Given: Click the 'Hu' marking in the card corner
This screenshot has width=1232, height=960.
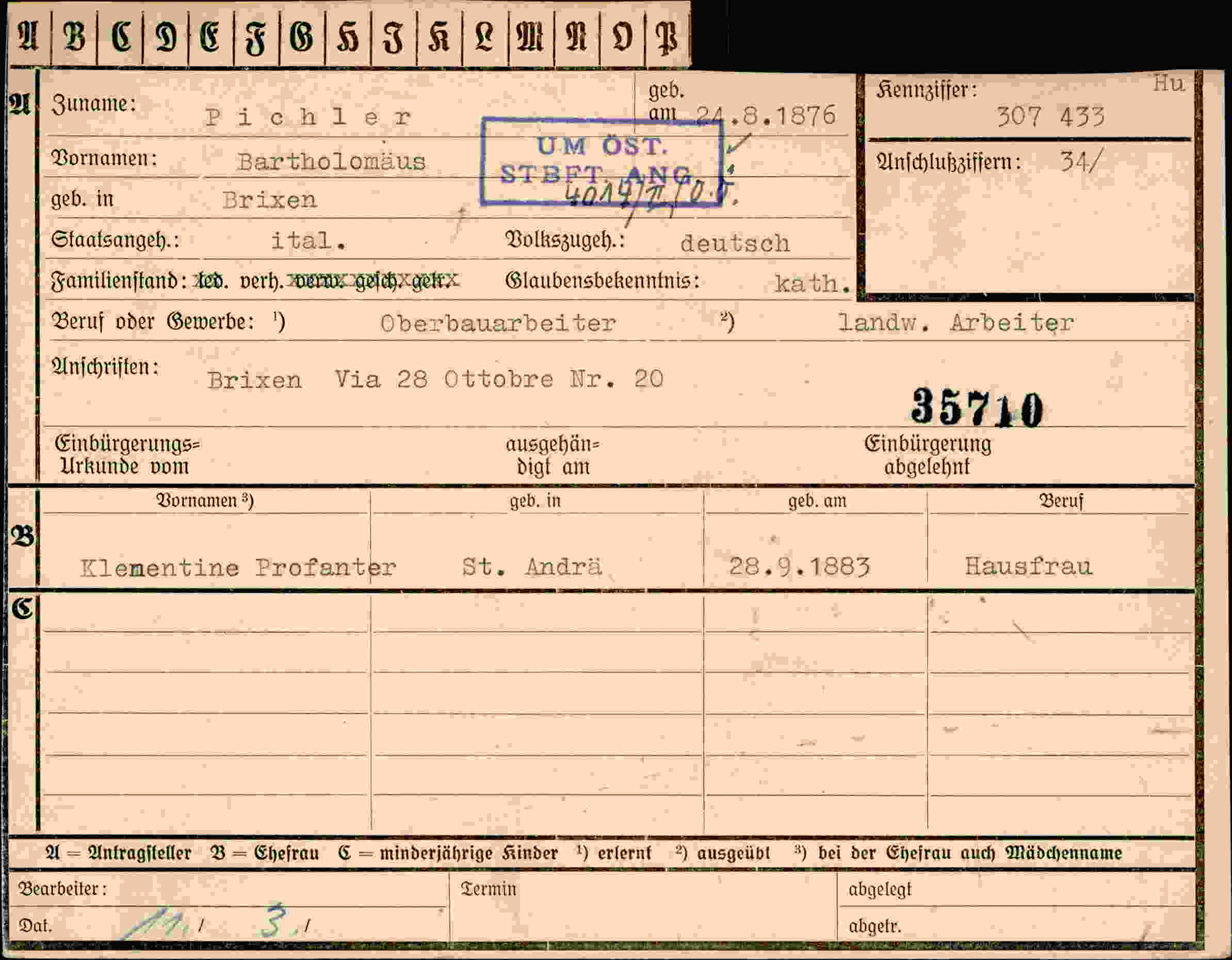Looking at the screenshot, I should click(x=1169, y=84).
